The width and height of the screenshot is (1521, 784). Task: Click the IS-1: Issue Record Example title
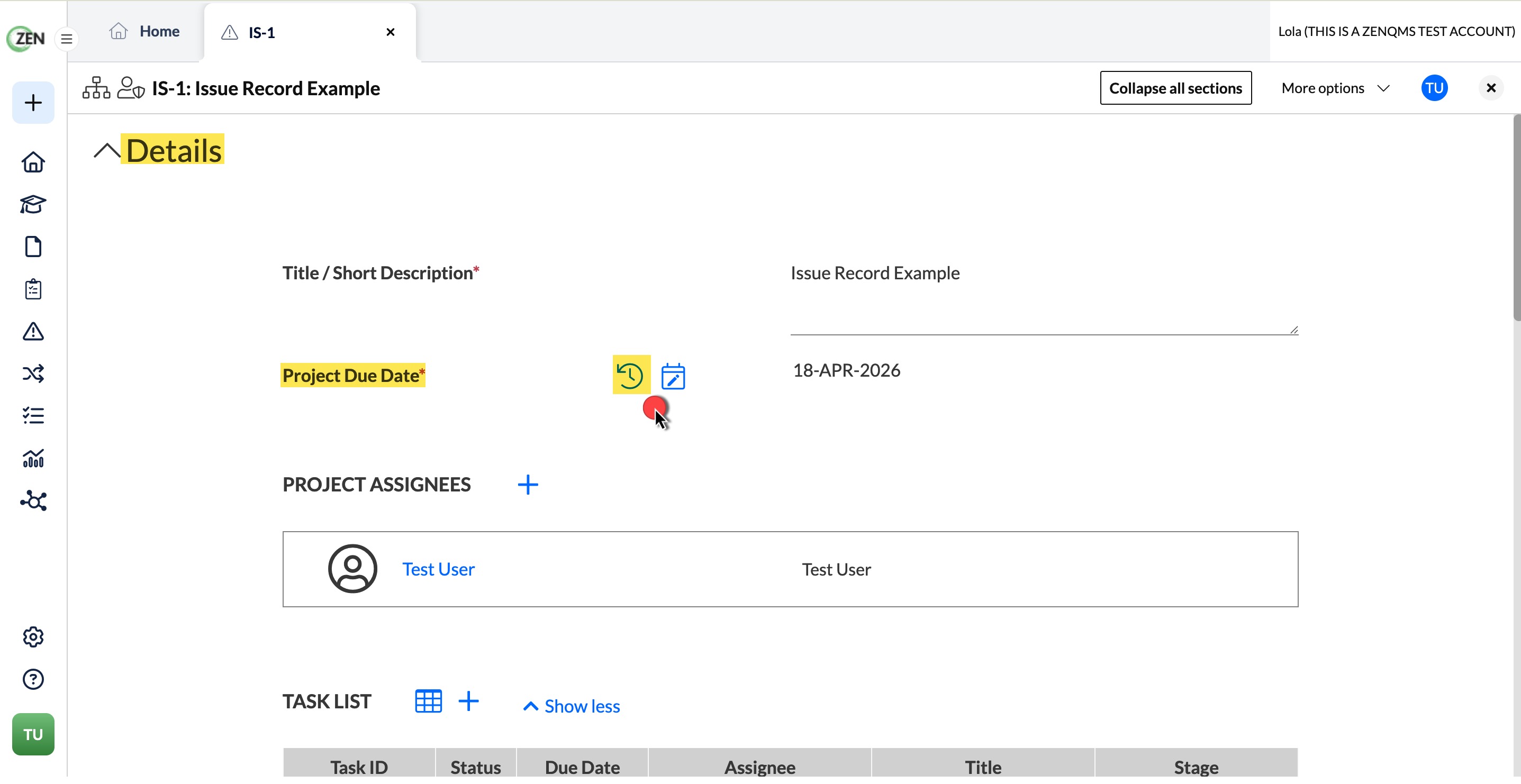266,88
